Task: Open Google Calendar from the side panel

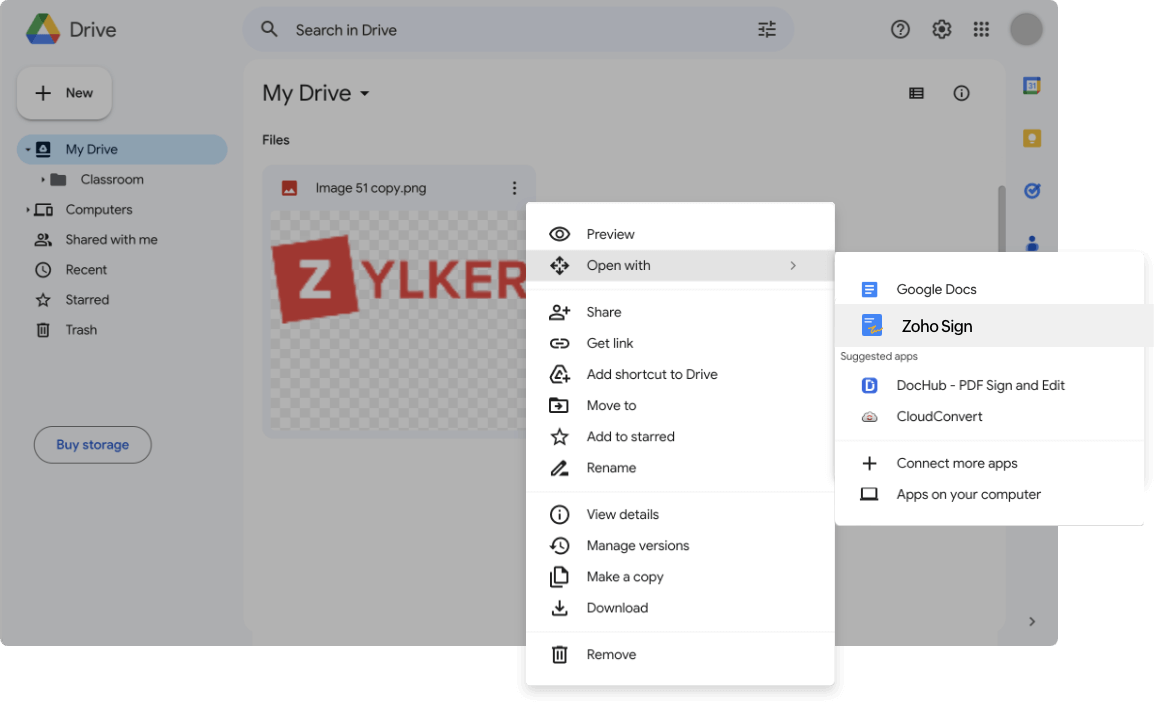Action: tap(1031, 85)
